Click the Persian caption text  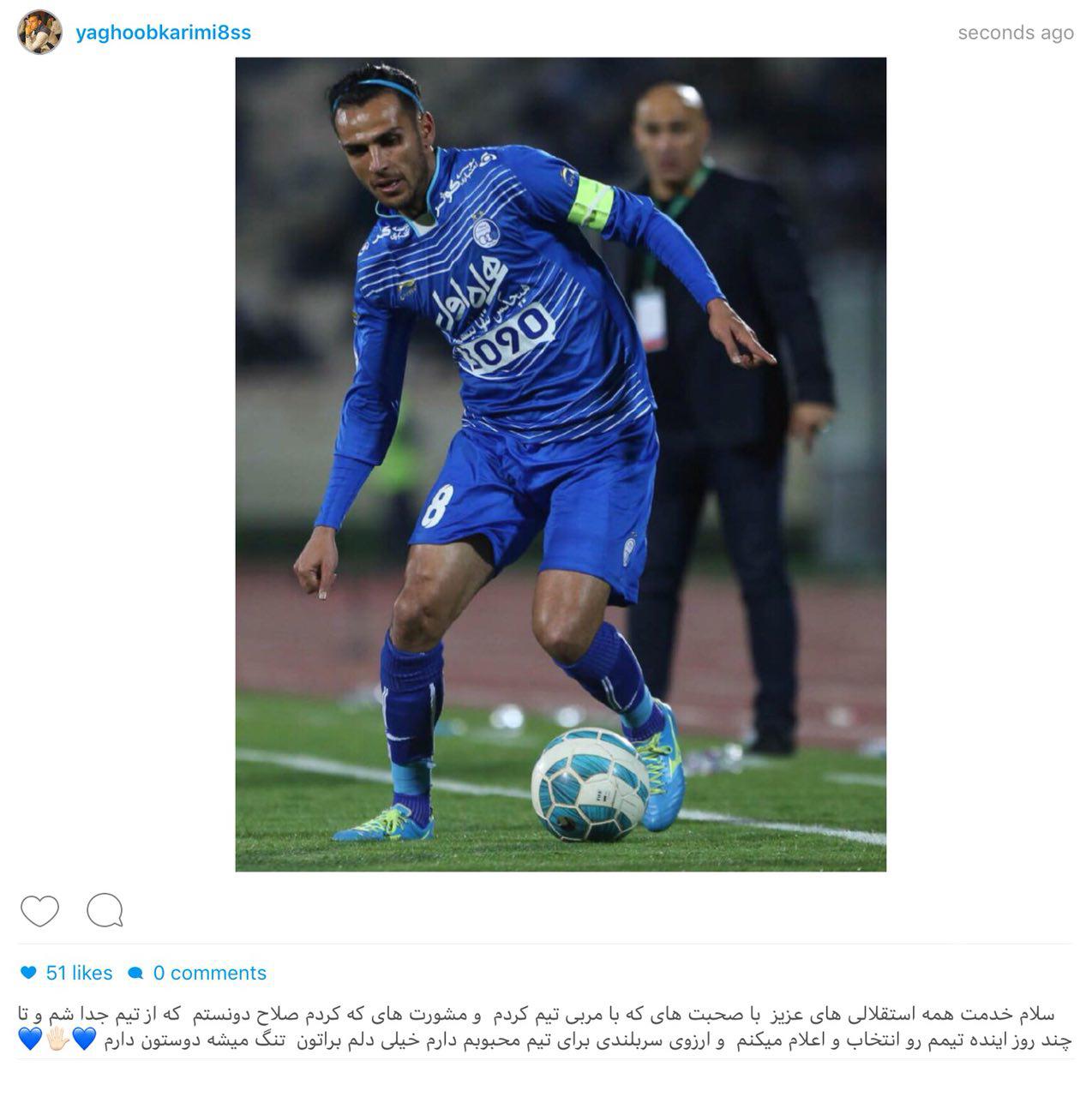point(545,1028)
